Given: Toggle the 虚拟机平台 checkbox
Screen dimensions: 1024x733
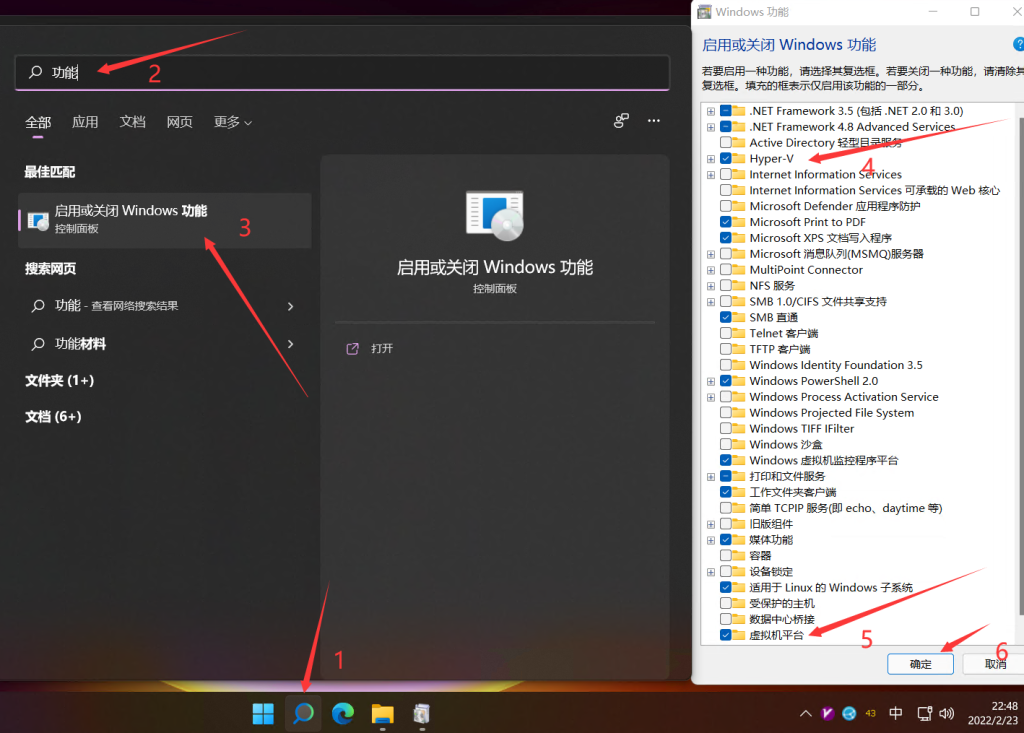Looking at the screenshot, I should [726, 635].
